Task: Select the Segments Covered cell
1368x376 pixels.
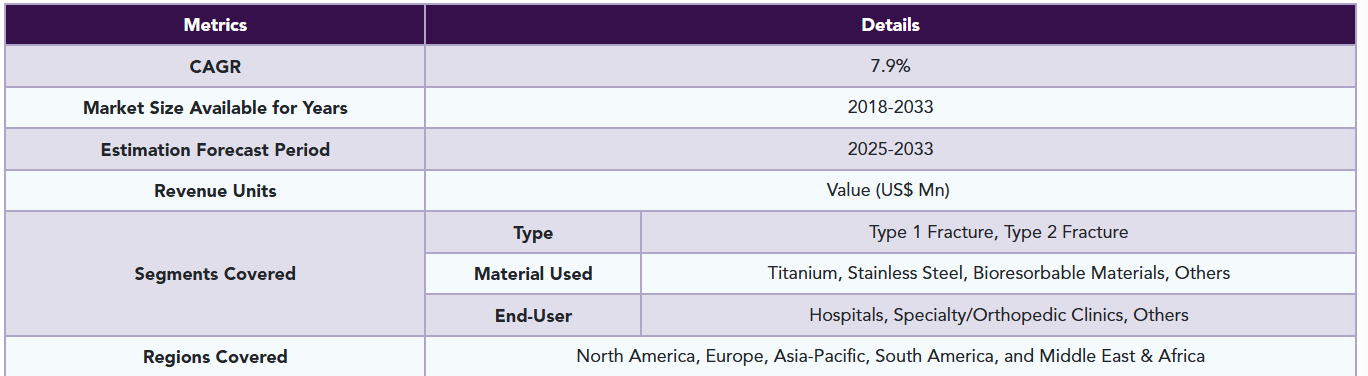Action: point(215,274)
